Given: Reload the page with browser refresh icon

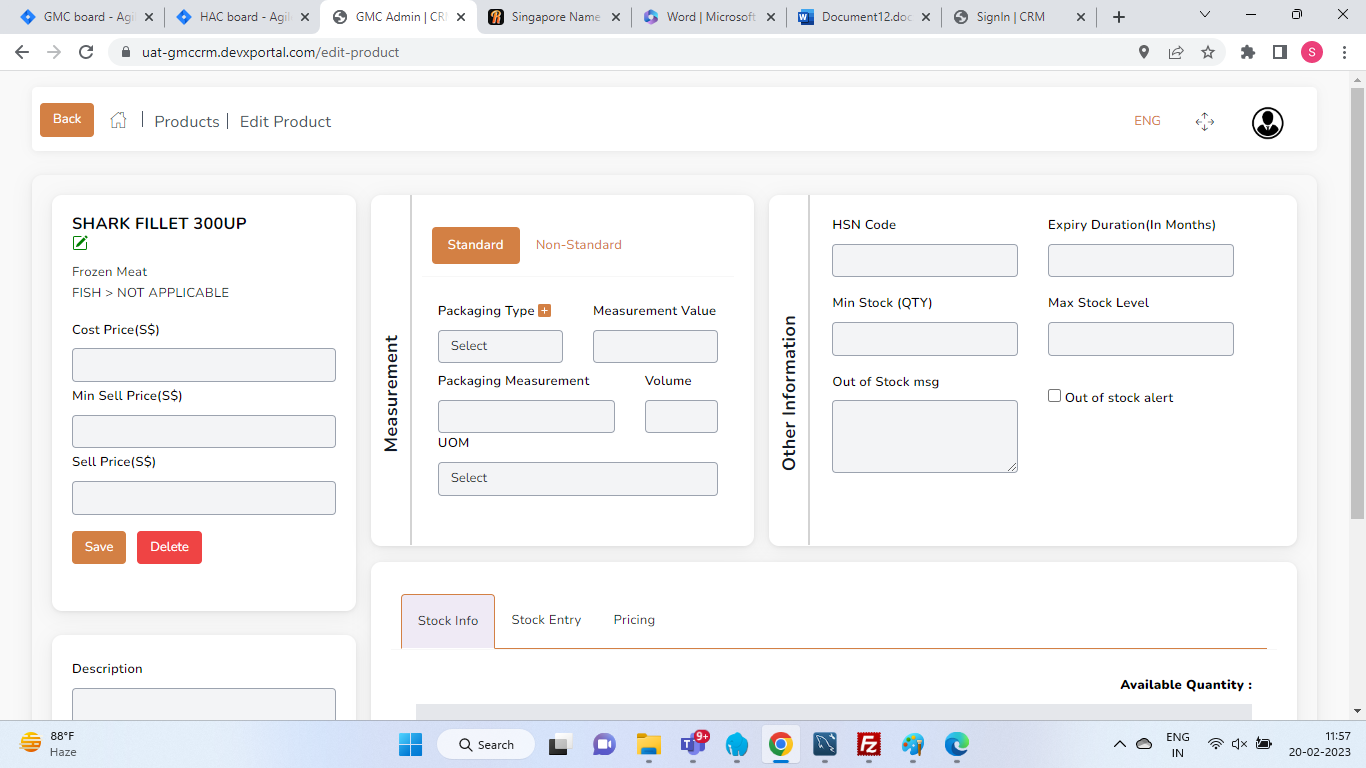Looking at the screenshot, I should coord(86,52).
